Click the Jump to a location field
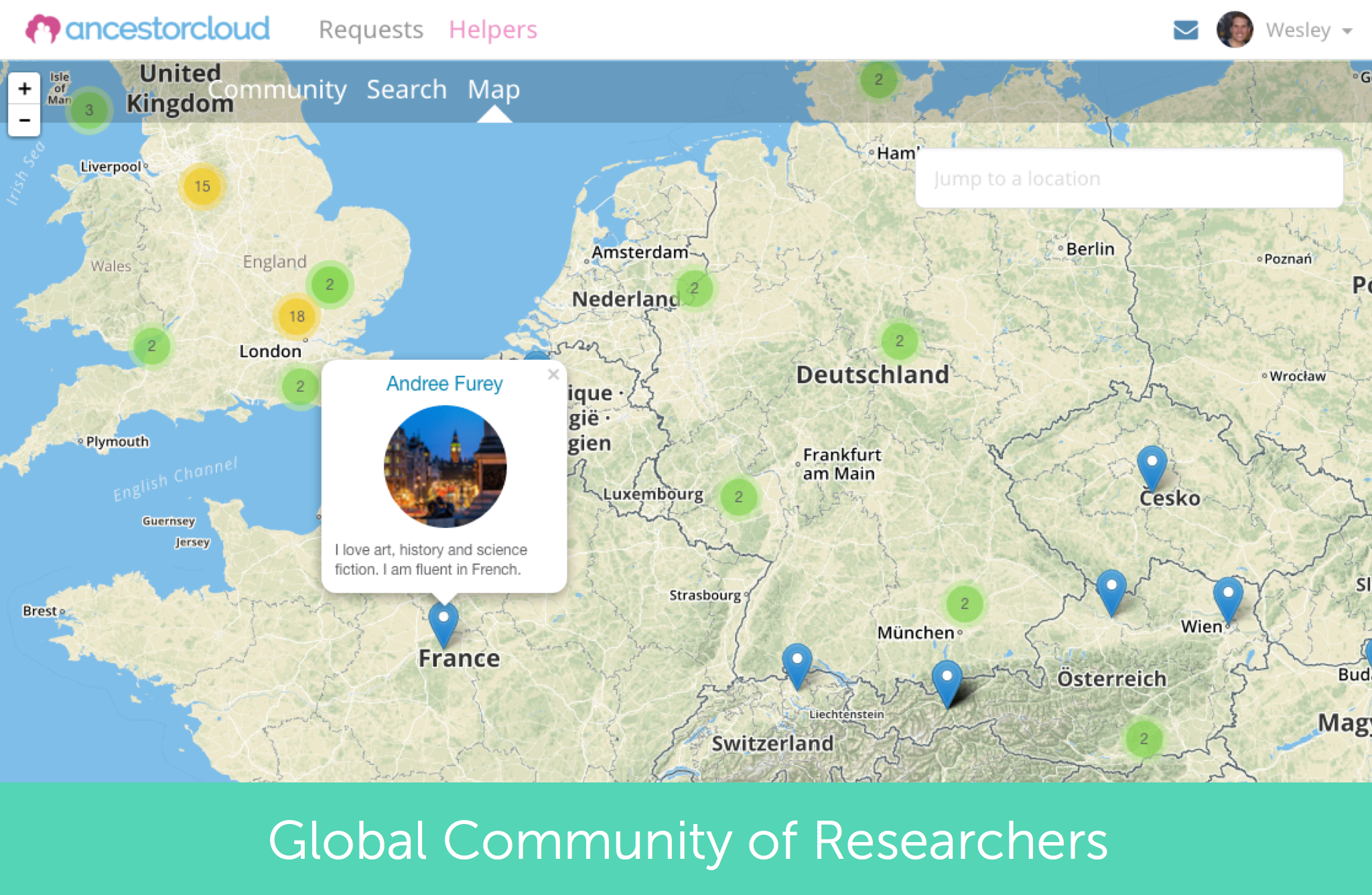The height and width of the screenshot is (895, 1372). point(1128,179)
